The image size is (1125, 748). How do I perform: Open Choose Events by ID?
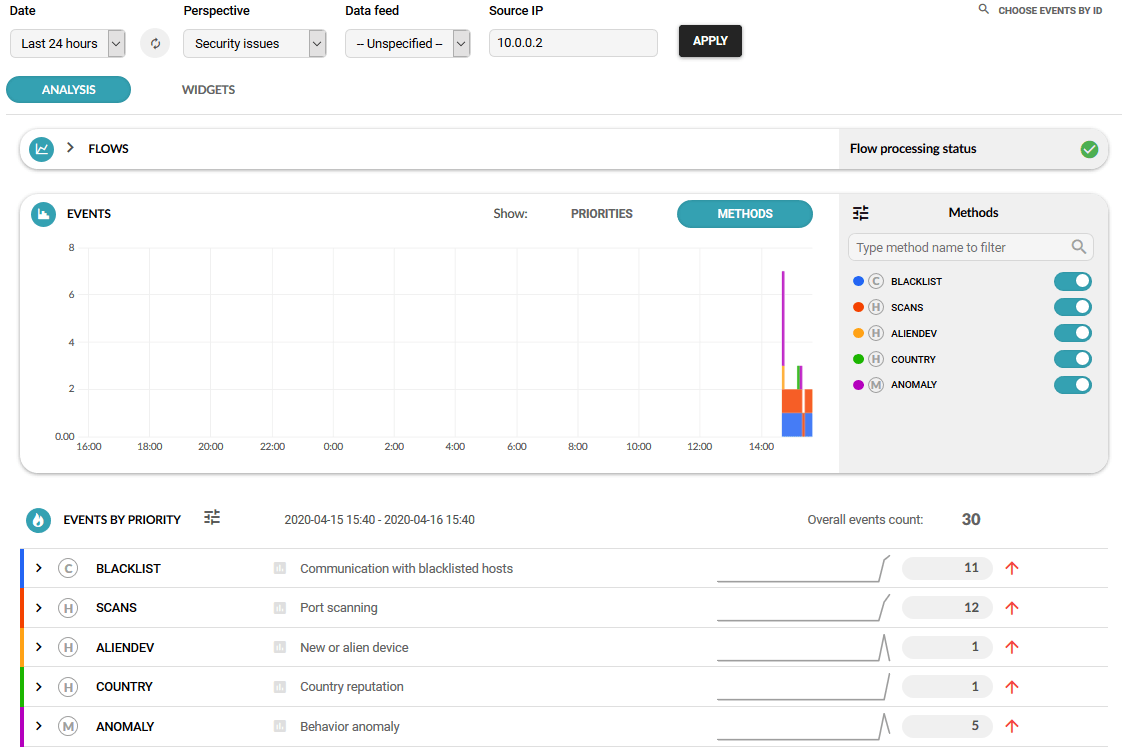(1040, 11)
